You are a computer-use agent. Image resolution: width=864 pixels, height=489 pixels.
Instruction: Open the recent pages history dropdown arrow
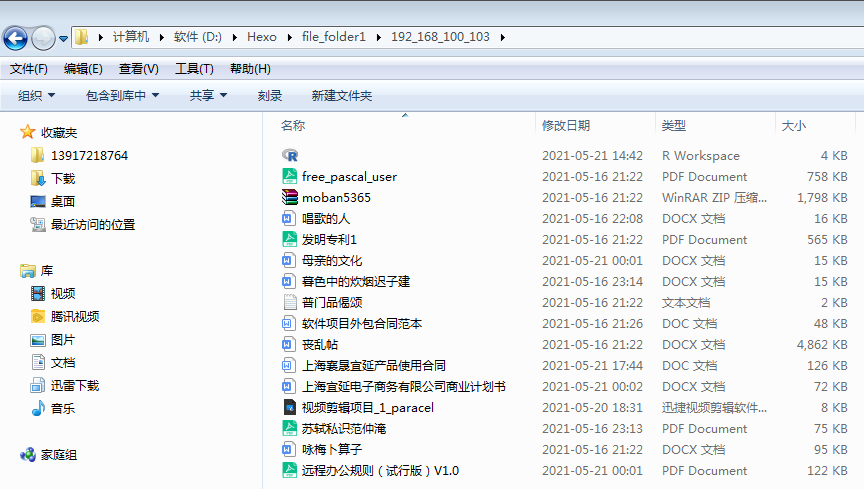(63, 39)
